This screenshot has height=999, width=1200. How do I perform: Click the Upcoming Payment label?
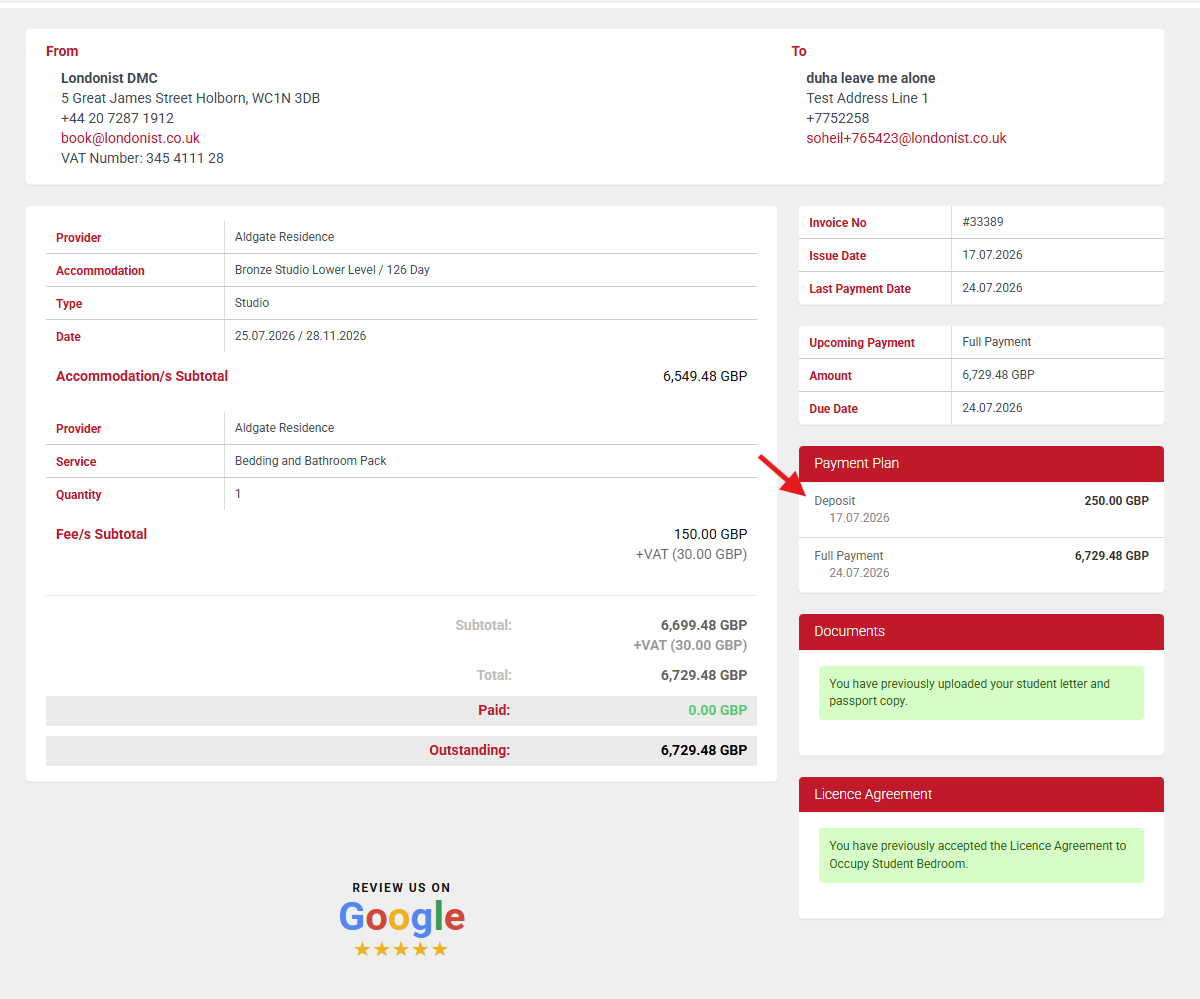[862, 343]
